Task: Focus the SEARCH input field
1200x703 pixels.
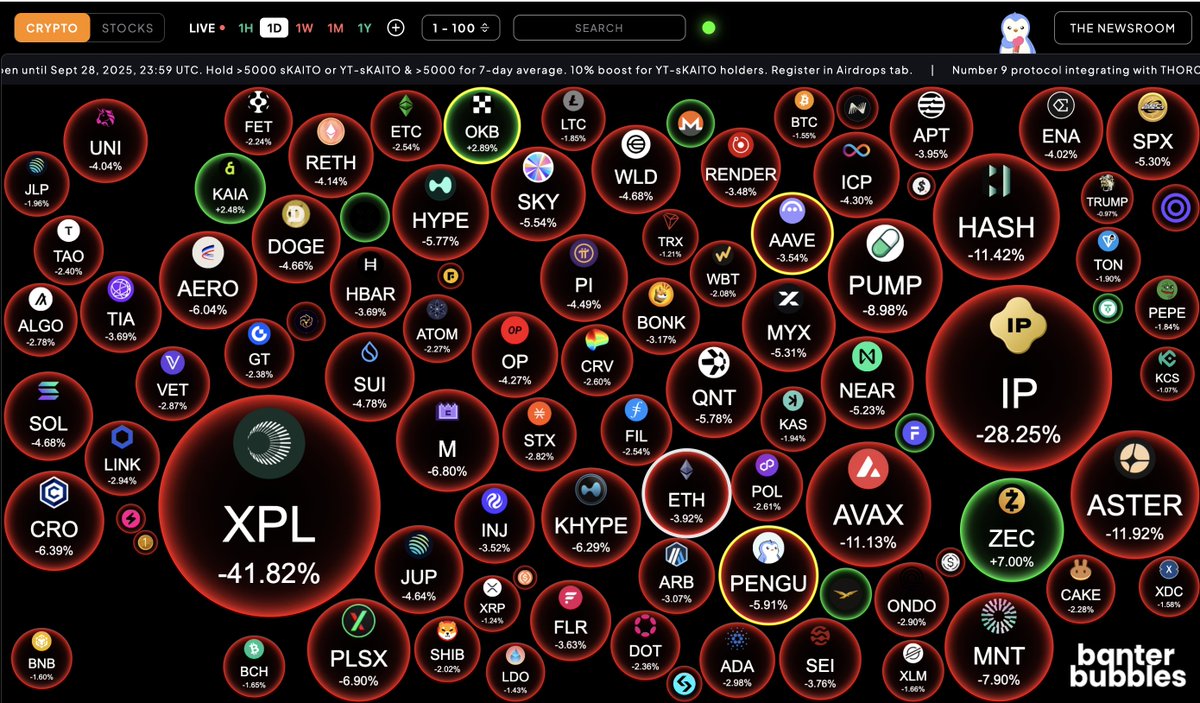Action: point(599,28)
